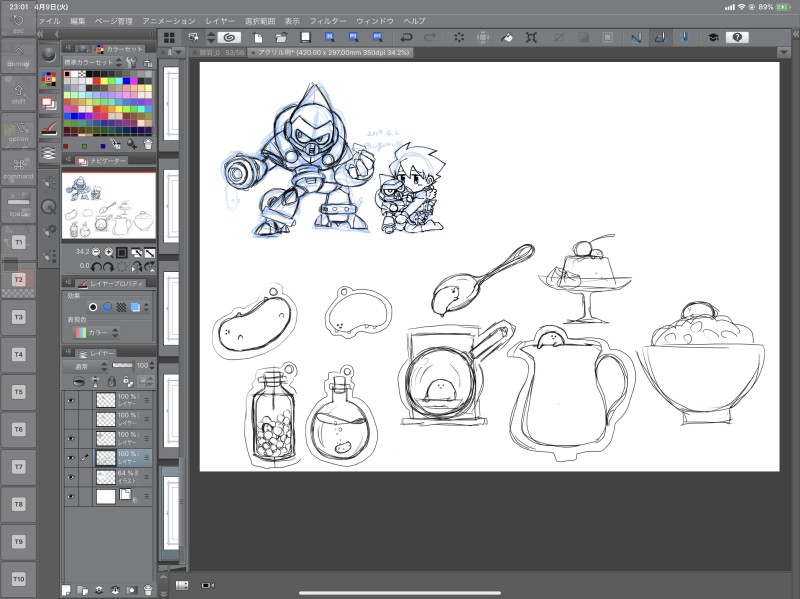Open the 通常 blending mode dropdown
Viewport: 800px width, 599px height.
[87, 366]
